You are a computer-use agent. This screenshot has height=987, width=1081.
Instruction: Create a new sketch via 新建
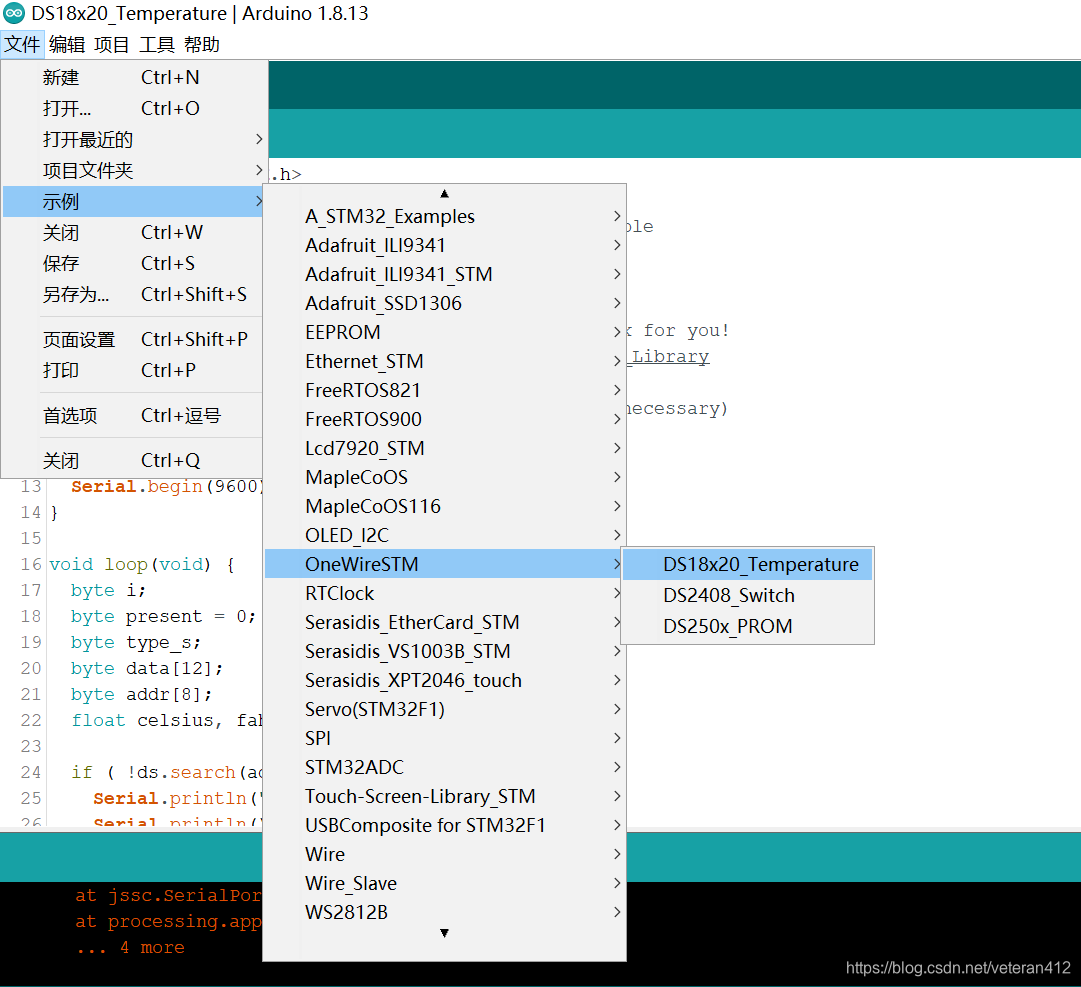click(x=60, y=77)
